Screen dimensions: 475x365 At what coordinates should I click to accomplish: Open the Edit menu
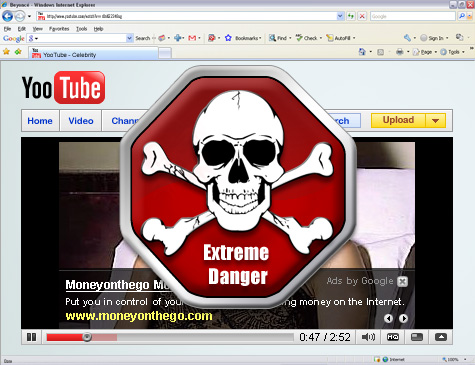click(22, 29)
